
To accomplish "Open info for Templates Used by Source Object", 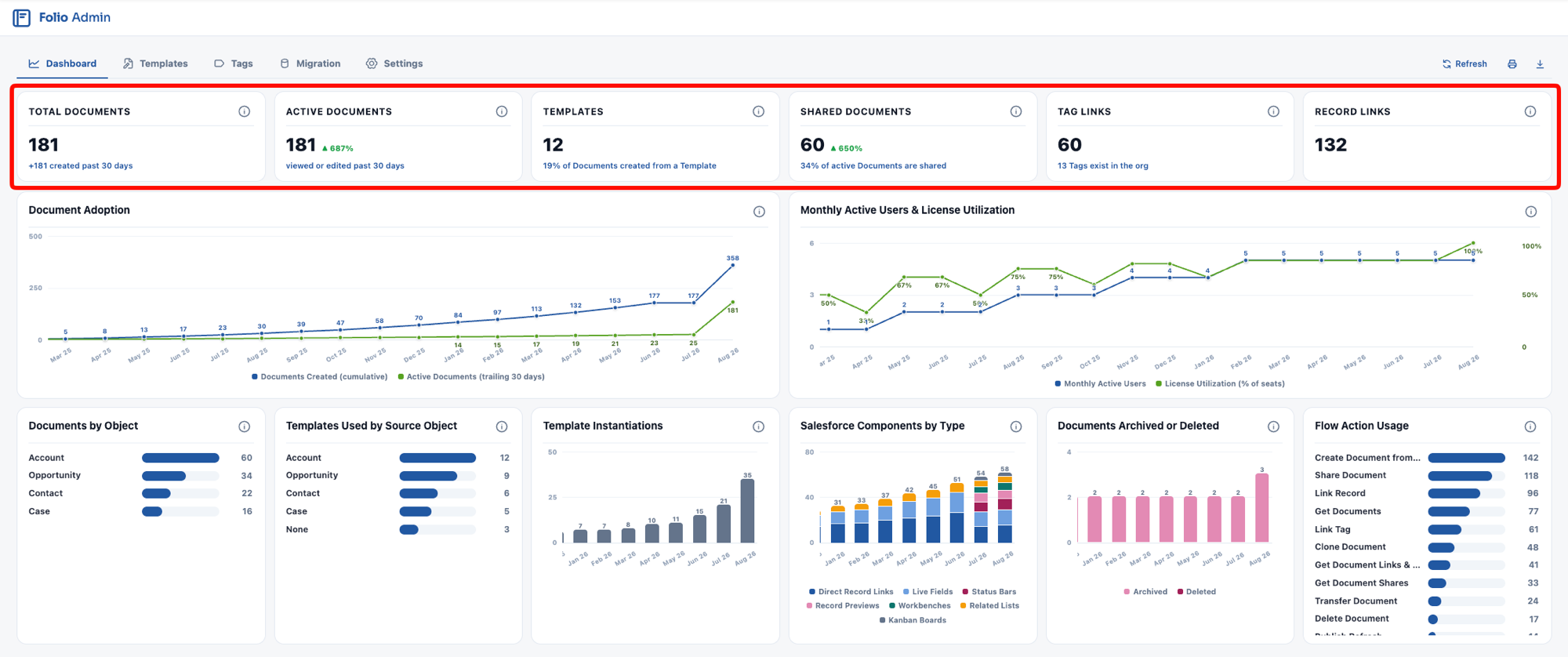I will point(502,427).
